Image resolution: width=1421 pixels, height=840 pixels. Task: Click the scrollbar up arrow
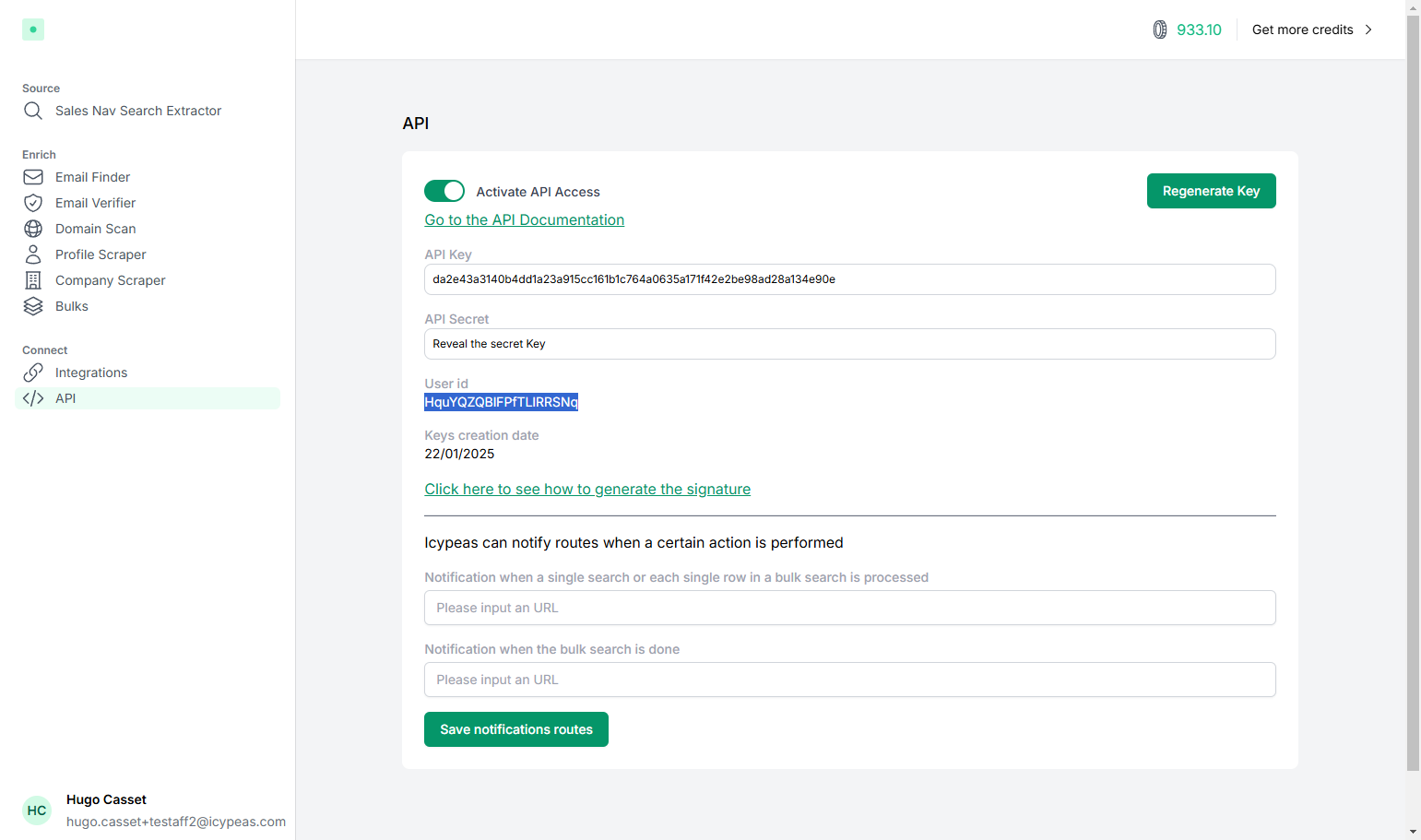coord(1413,7)
